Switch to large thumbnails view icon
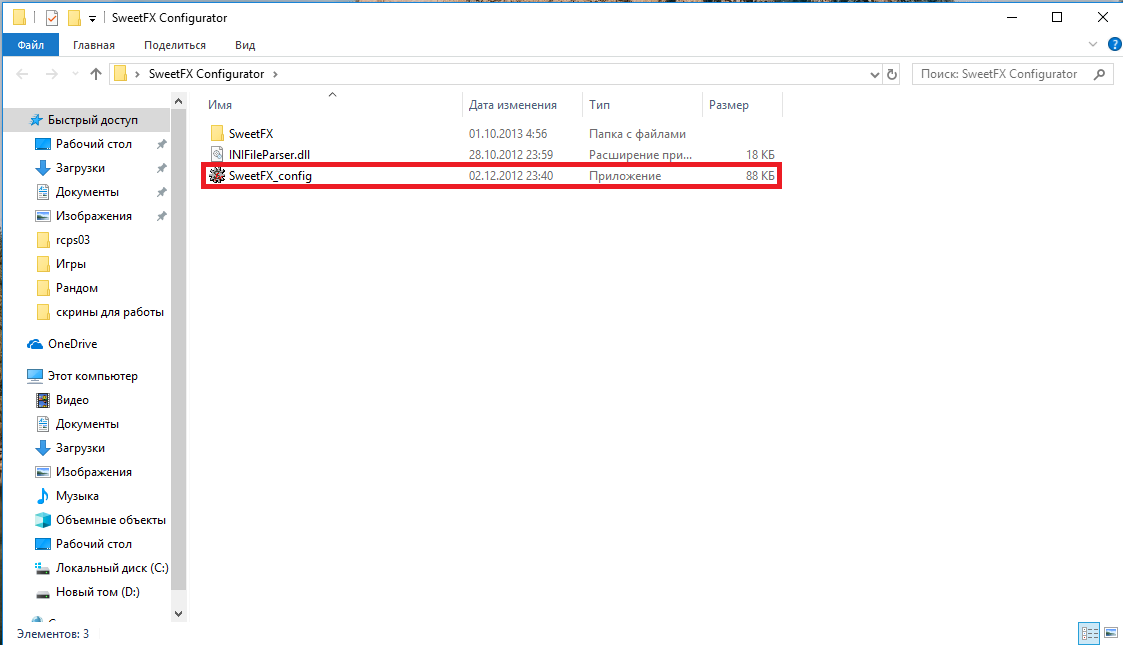Screen dimensions: 1123x645 coord(1111,633)
